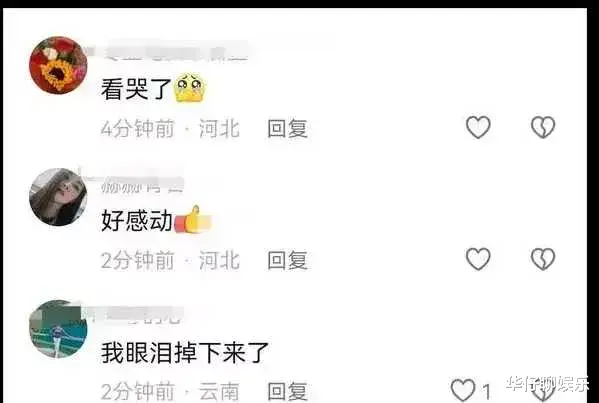Open blurred username above "看哭了"
The image size is (599, 403).
[x=168, y=50]
